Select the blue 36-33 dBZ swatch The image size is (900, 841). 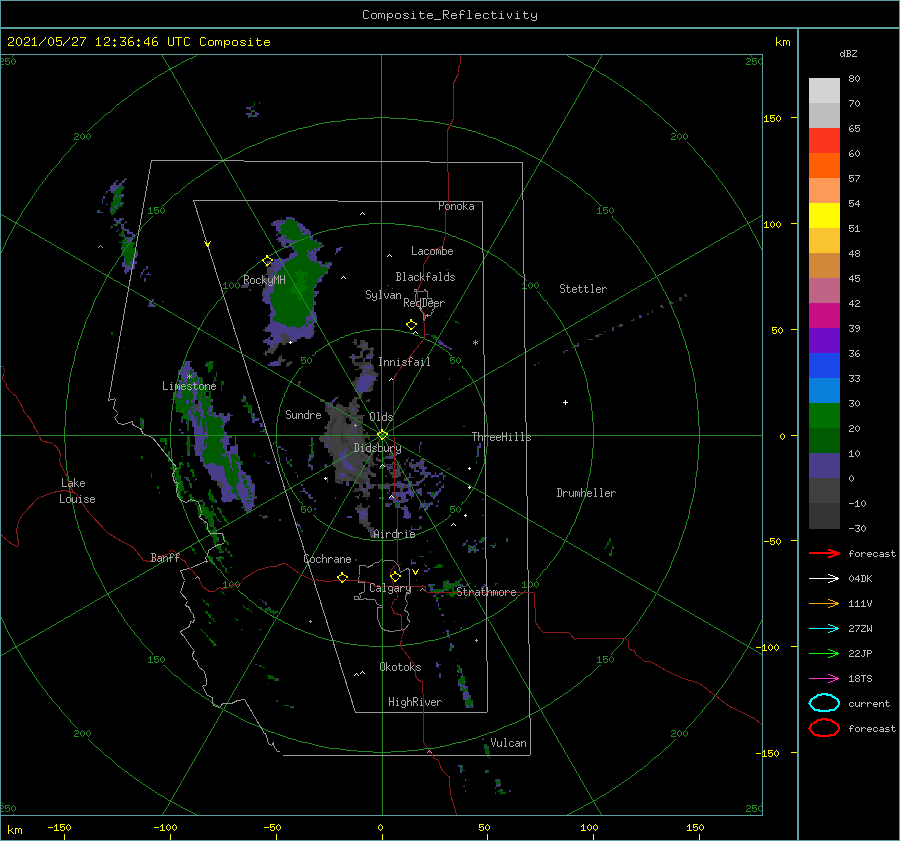824,365
